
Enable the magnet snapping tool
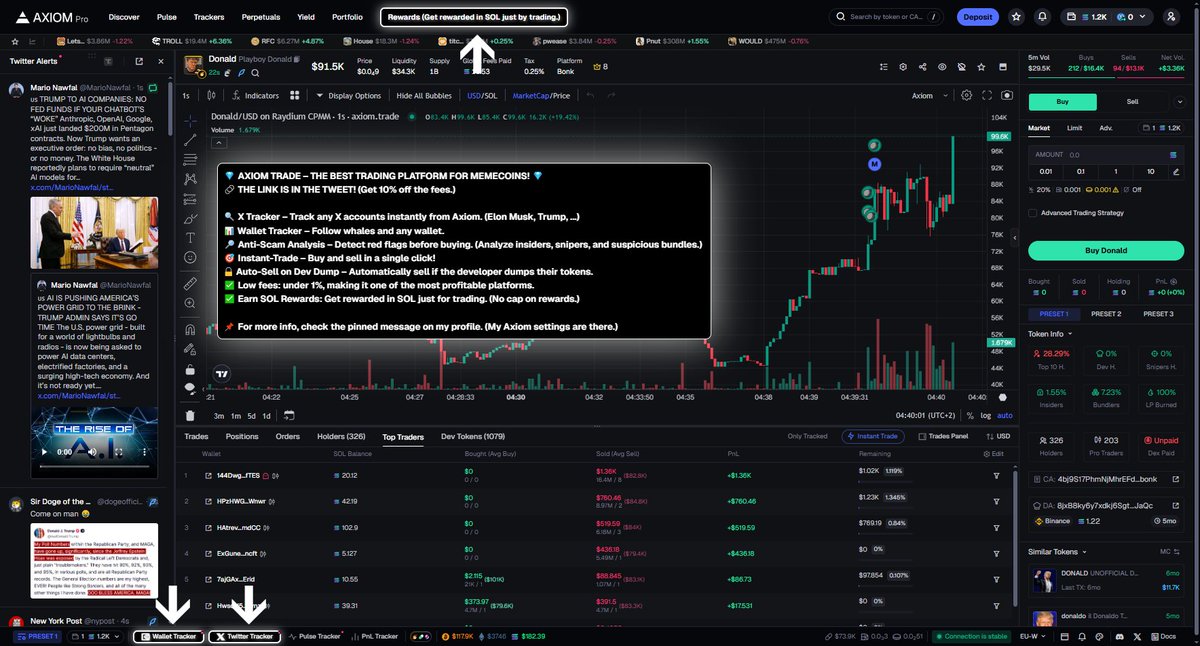[190, 329]
